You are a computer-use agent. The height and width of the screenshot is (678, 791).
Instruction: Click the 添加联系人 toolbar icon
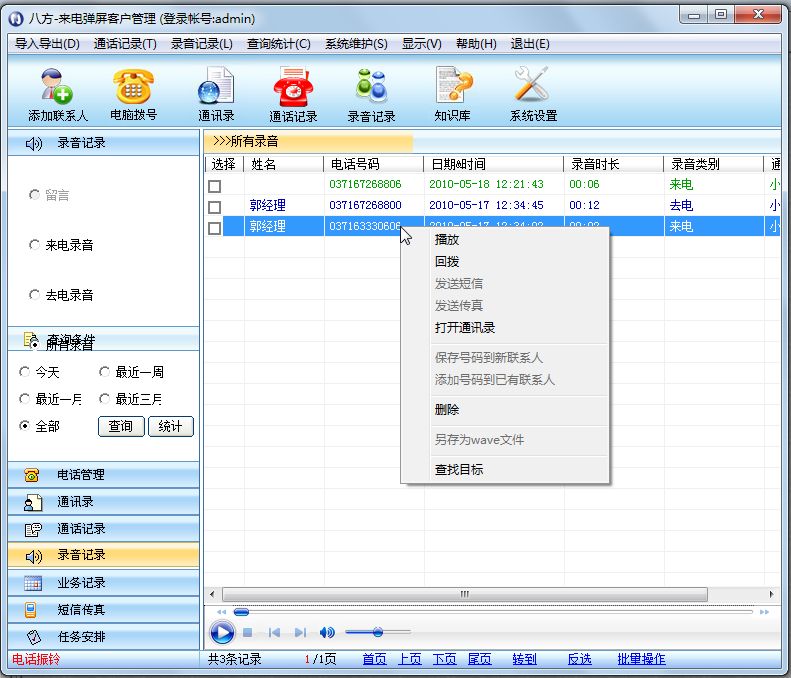pyautogui.click(x=58, y=88)
